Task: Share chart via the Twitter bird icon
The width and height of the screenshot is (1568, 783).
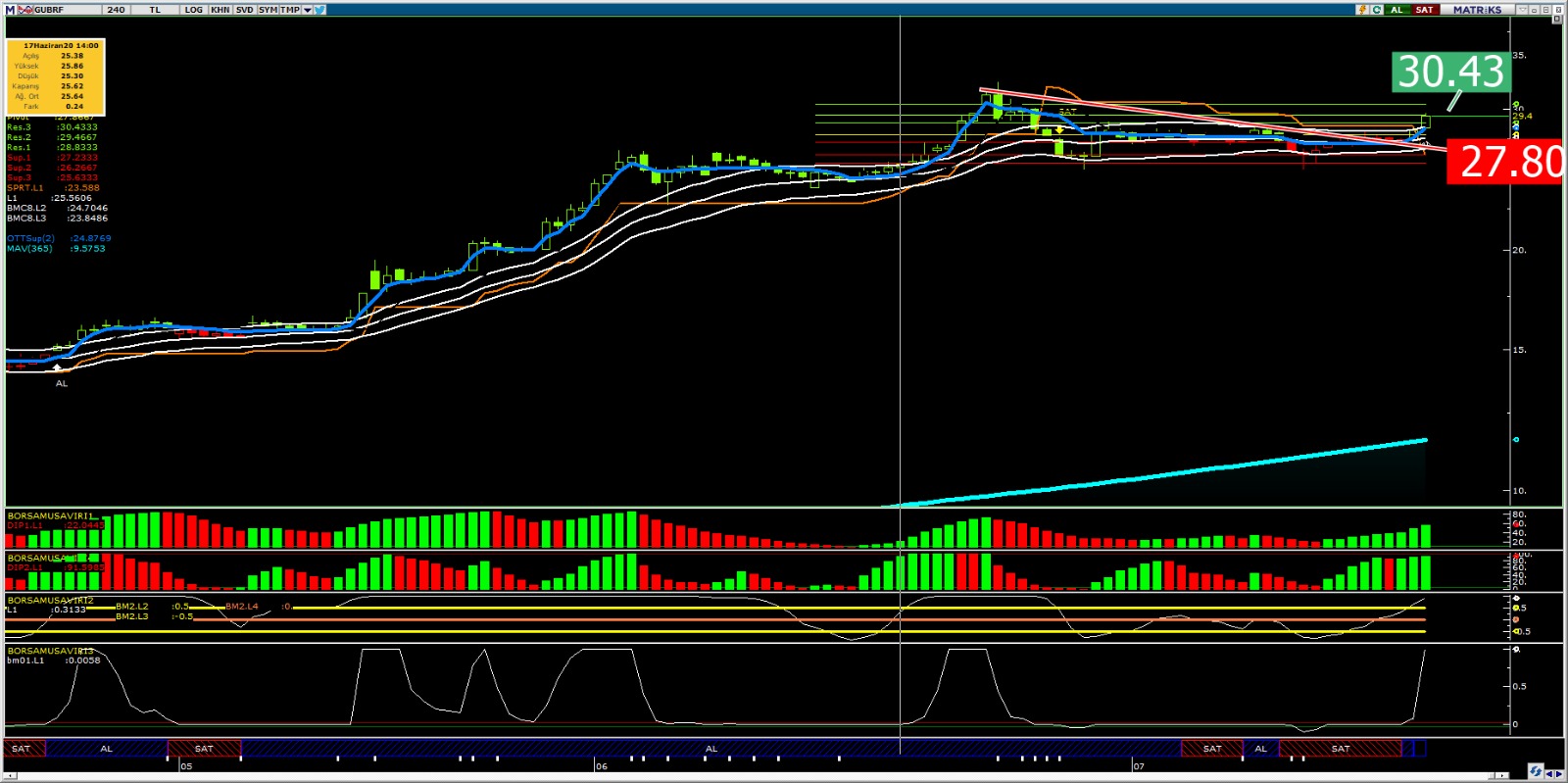Action: coord(320,10)
